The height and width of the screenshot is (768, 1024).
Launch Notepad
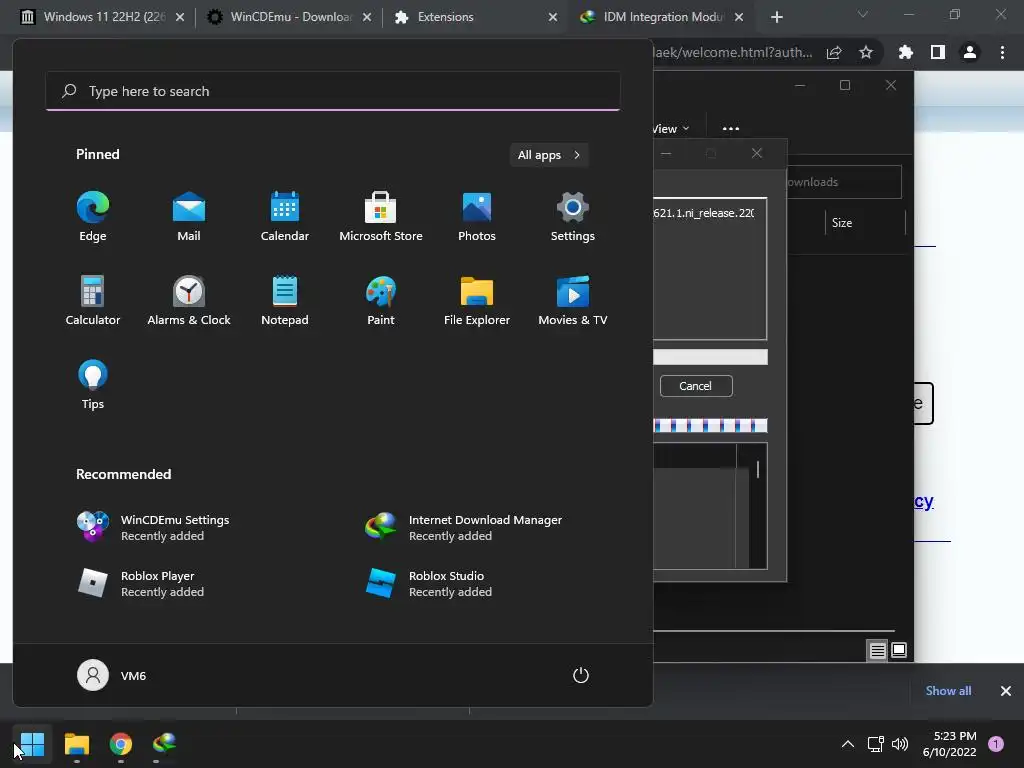285,300
